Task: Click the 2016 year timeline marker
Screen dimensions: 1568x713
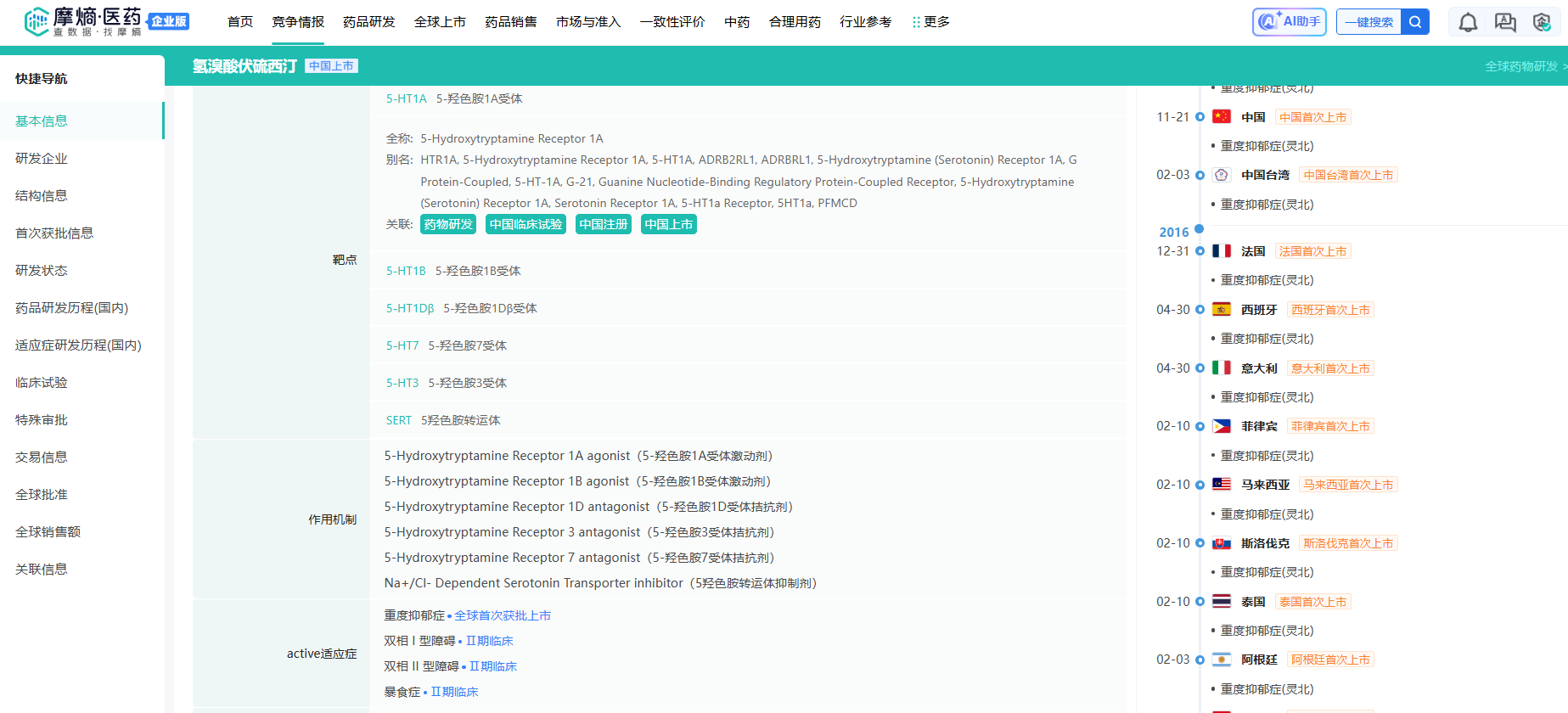Action: (x=1174, y=232)
